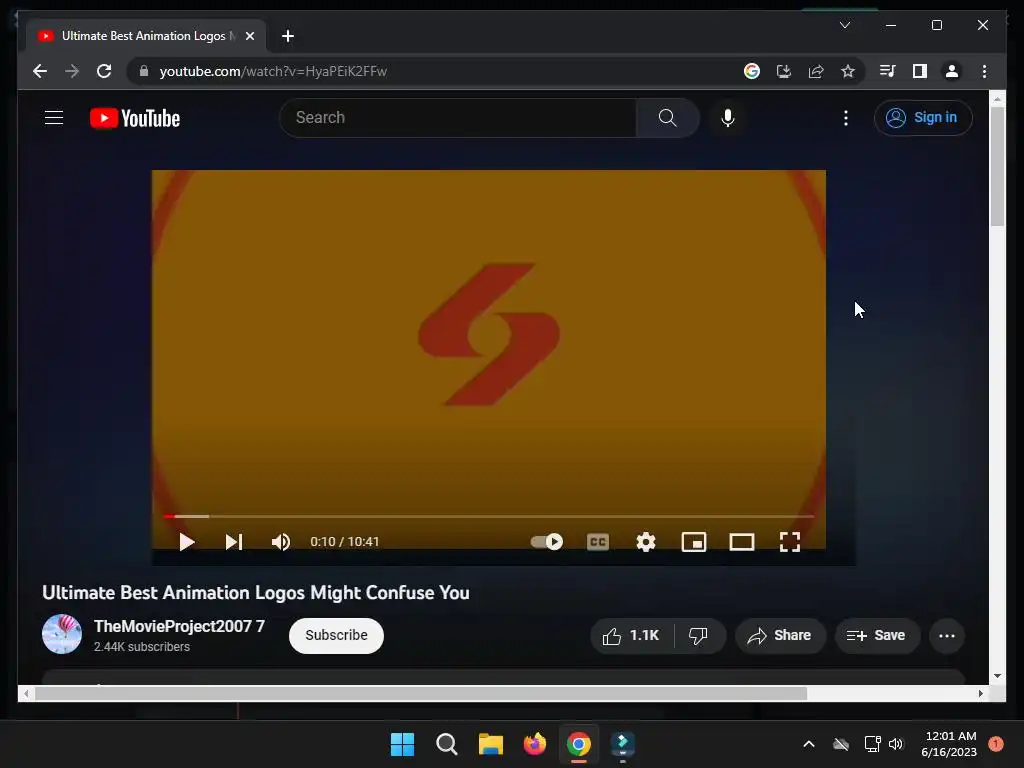Image resolution: width=1024 pixels, height=768 pixels.
Task: Click the video time 0:10 / 10:41
Action: pyautogui.click(x=345, y=542)
